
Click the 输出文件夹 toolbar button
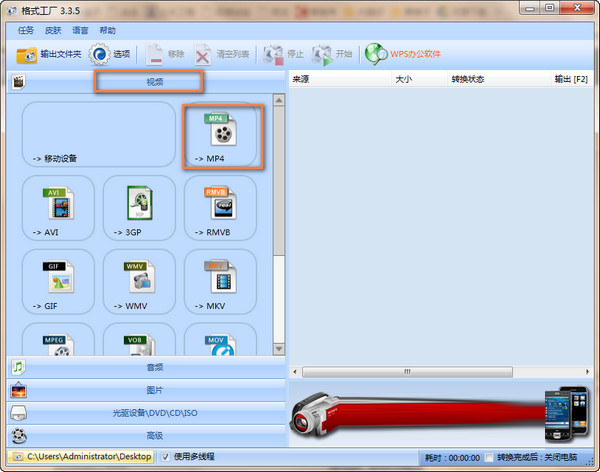[x=48, y=54]
